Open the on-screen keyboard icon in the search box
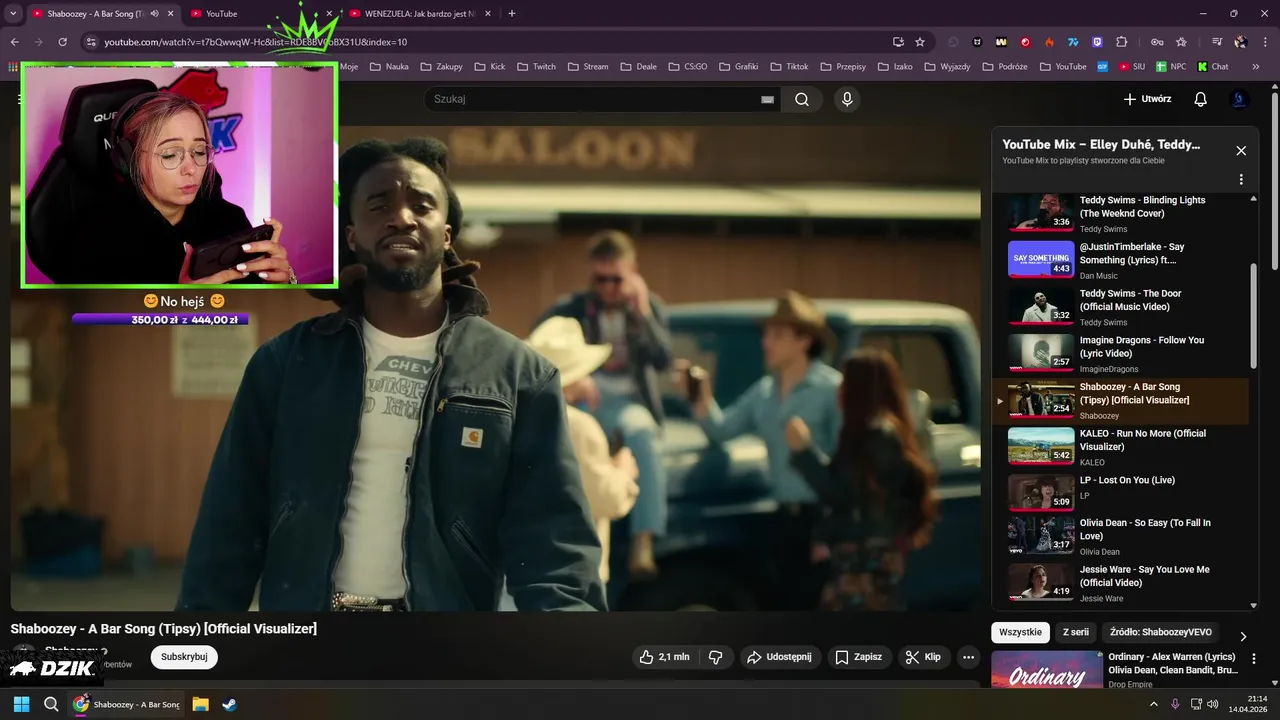This screenshot has height=720, width=1280. pos(767,99)
